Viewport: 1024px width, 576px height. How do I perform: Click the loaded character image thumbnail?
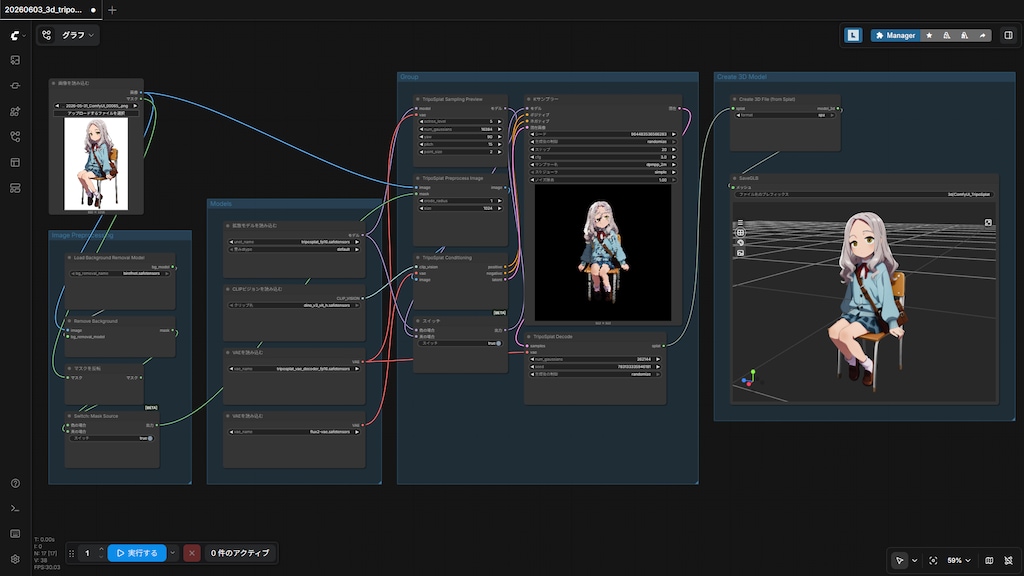coord(96,164)
